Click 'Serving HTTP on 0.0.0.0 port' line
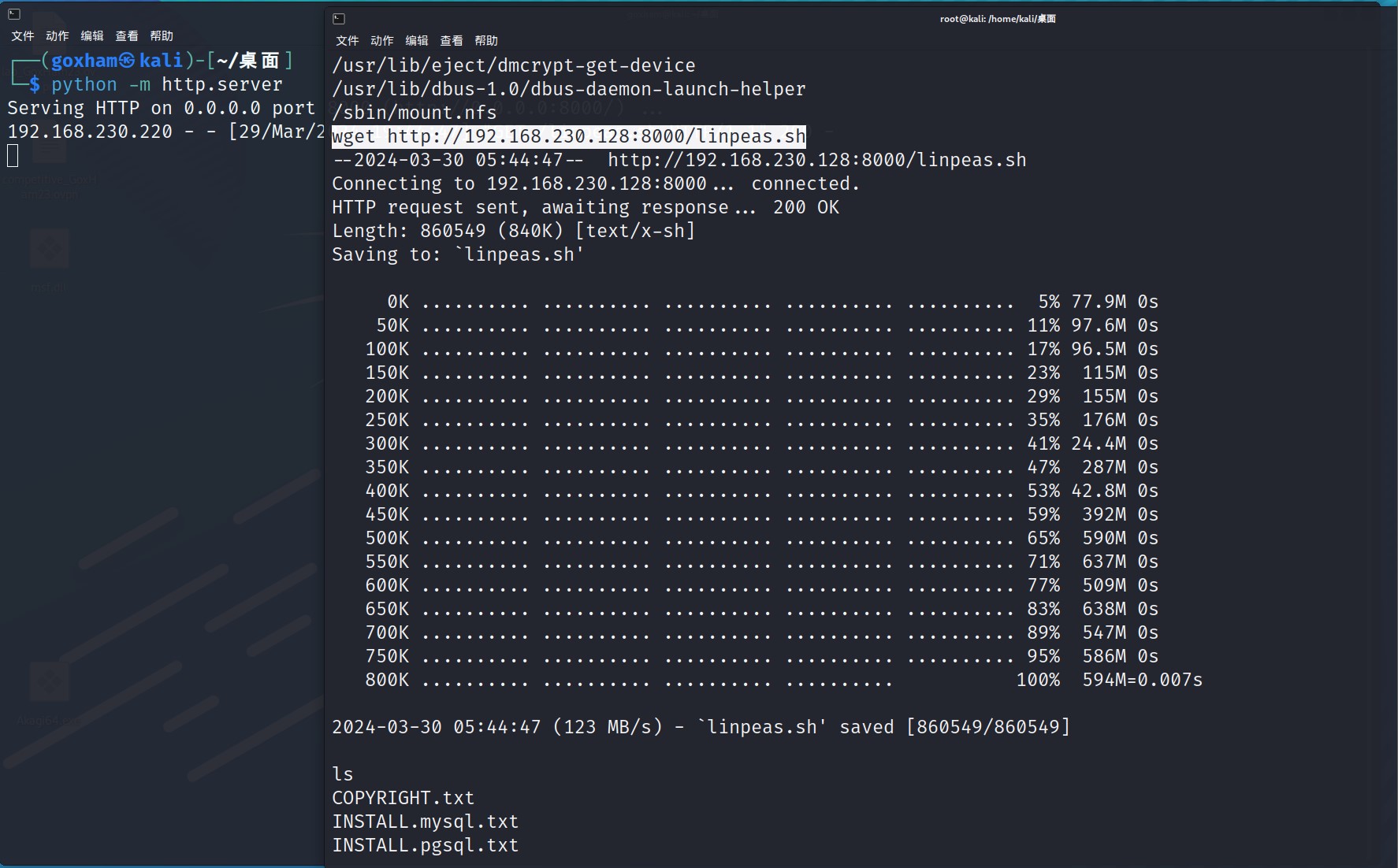This screenshot has width=1398, height=868. point(162,108)
